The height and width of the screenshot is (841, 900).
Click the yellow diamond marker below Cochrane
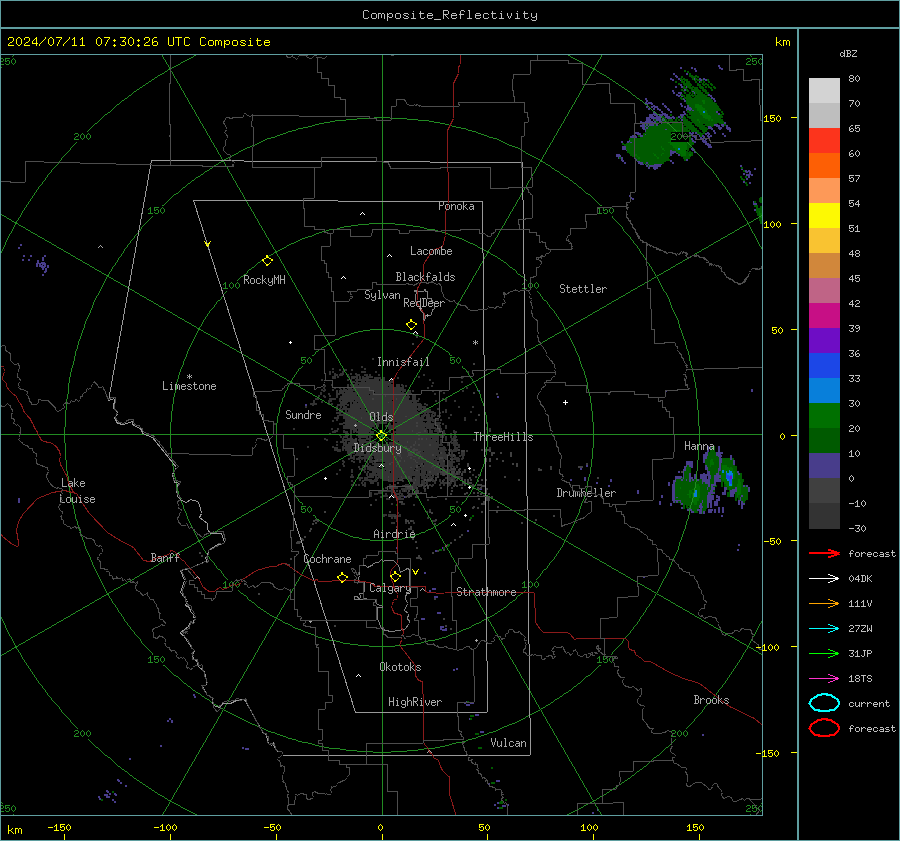pos(343,577)
